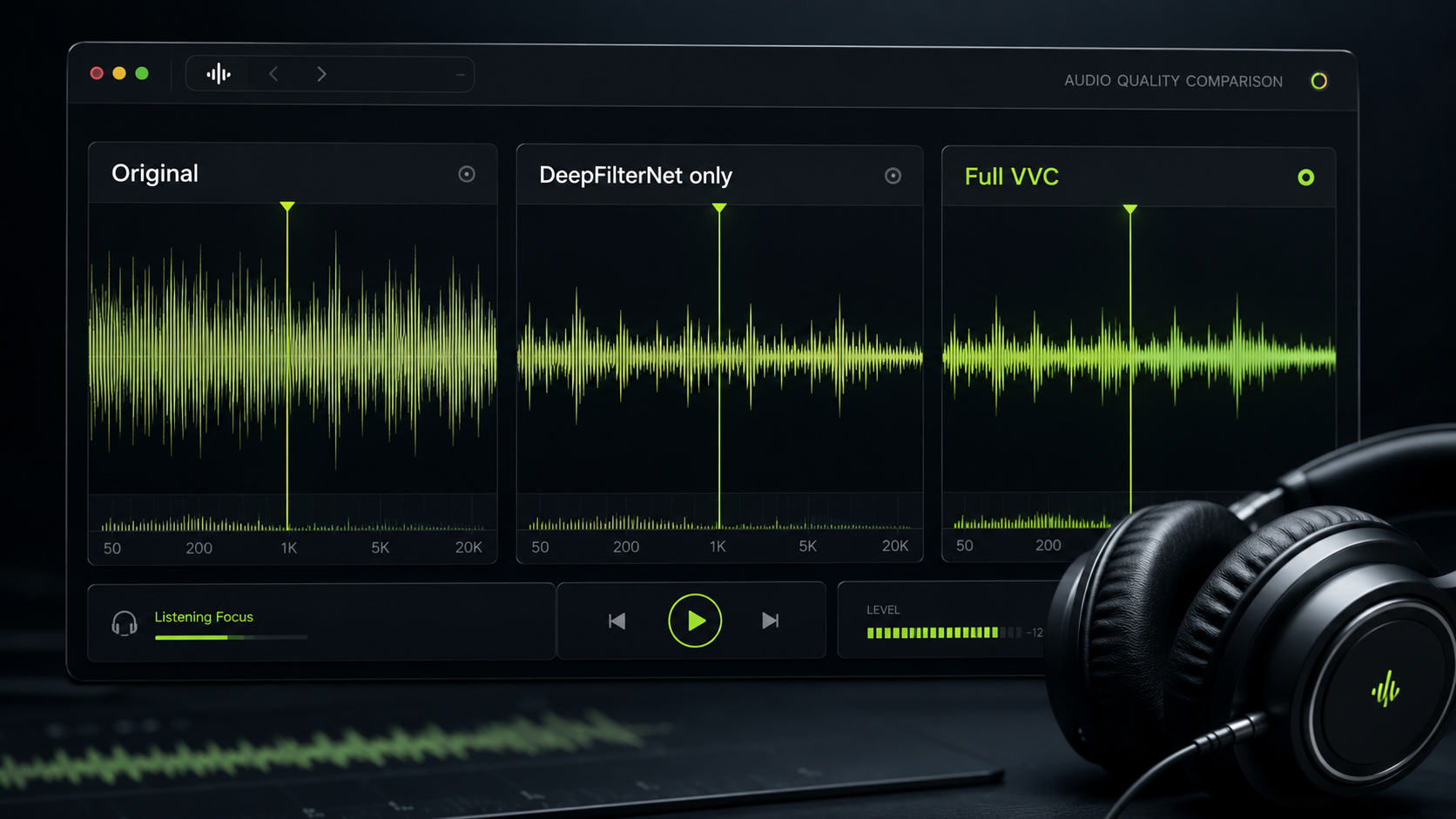The image size is (1456, 819).
Task: Click the playhead marker on Full VVC waveform
Action: click(x=1130, y=210)
